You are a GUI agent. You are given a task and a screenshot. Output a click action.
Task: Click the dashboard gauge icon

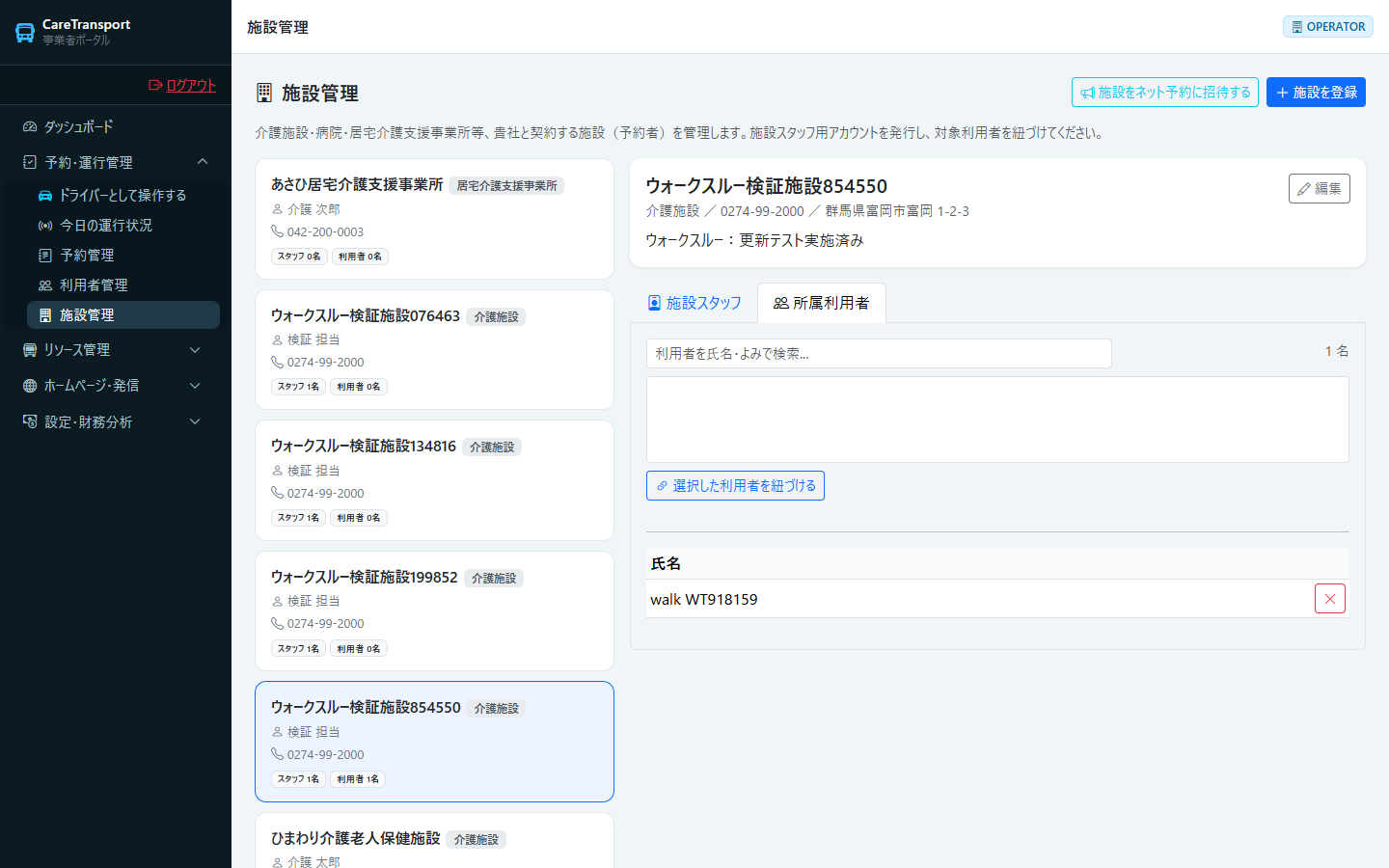click(30, 126)
